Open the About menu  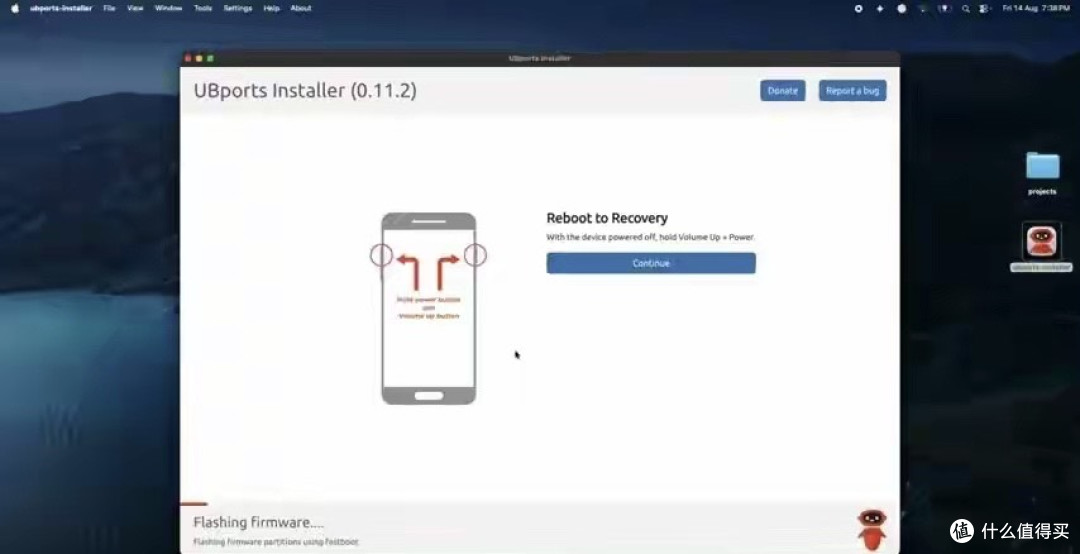point(301,8)
